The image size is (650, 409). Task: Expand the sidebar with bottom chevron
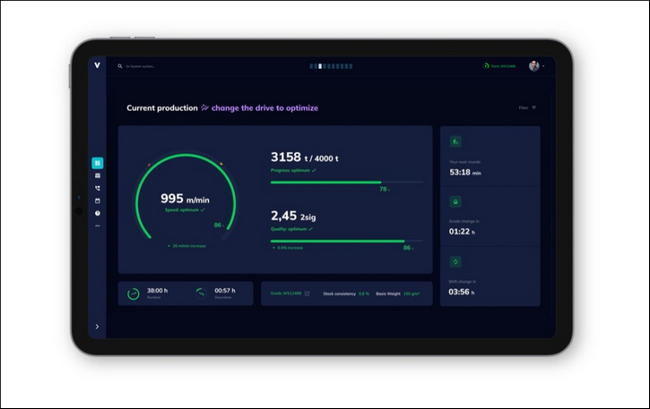coord(97,327)
